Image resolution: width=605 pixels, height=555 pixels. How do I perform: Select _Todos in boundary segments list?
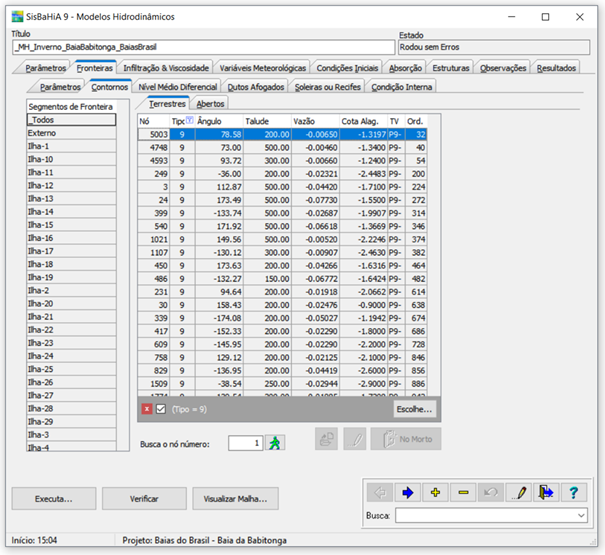pos(71,120)
